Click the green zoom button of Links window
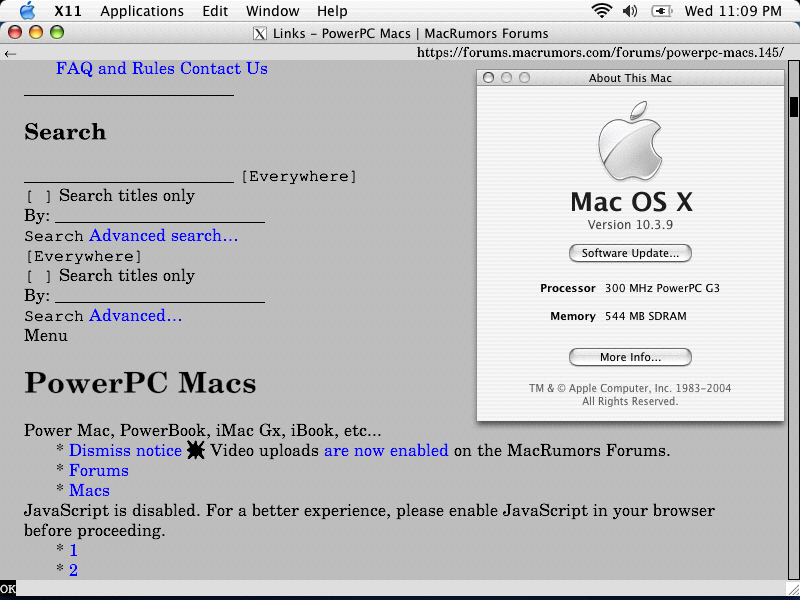Image resolution: width=800 pixels, height=600 pixels. click(57, 33)
